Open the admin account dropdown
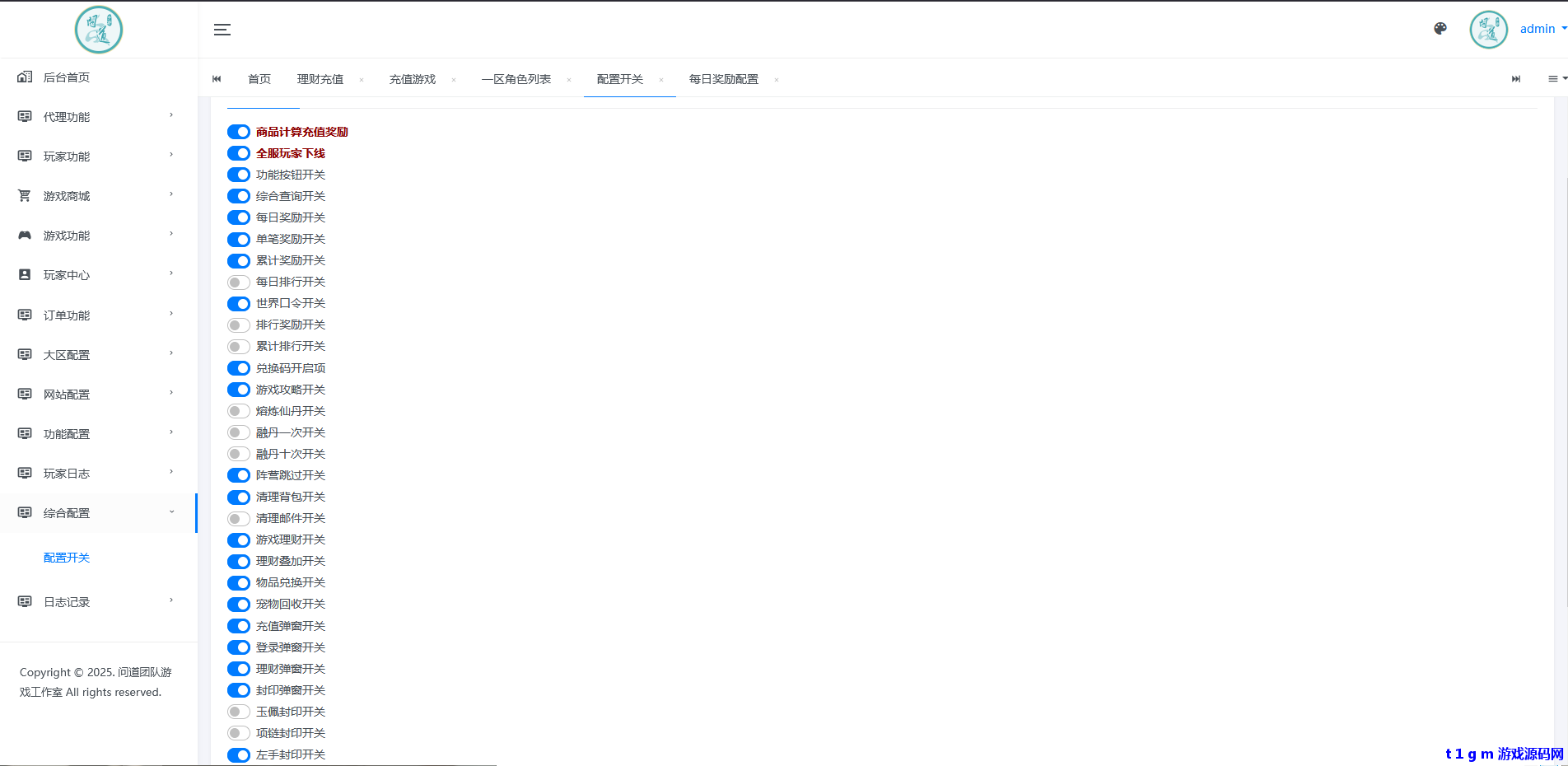This screenshot has width=1568, height=766. pyautogui.click(x=1540, y=28)
